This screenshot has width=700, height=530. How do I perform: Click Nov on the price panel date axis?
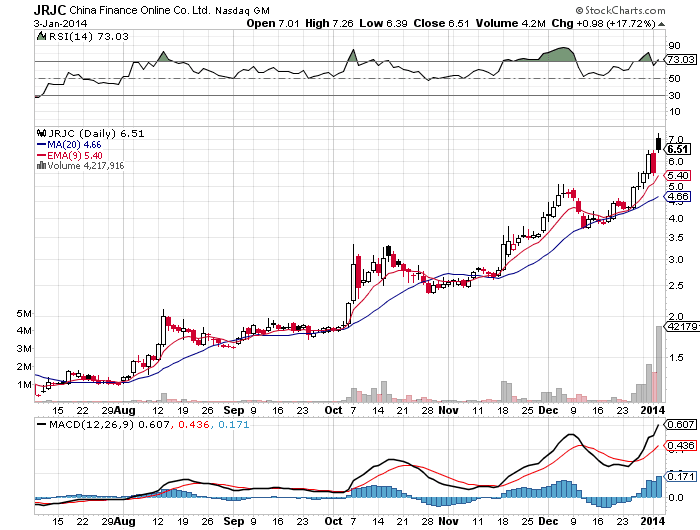(x=448, y=410)
